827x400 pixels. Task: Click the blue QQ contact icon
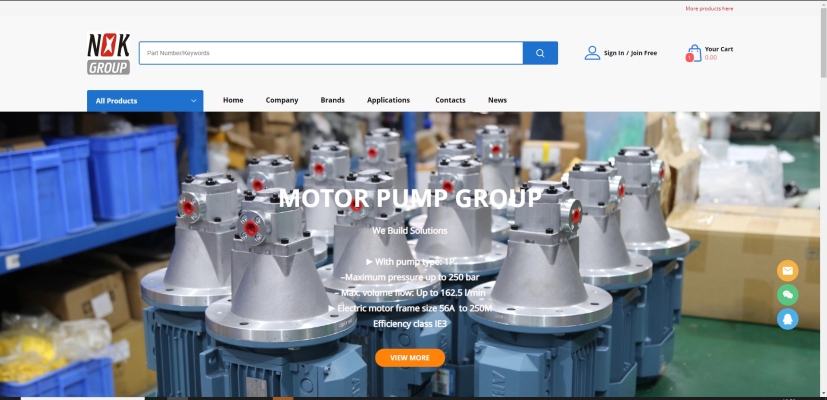click(787, 319)
